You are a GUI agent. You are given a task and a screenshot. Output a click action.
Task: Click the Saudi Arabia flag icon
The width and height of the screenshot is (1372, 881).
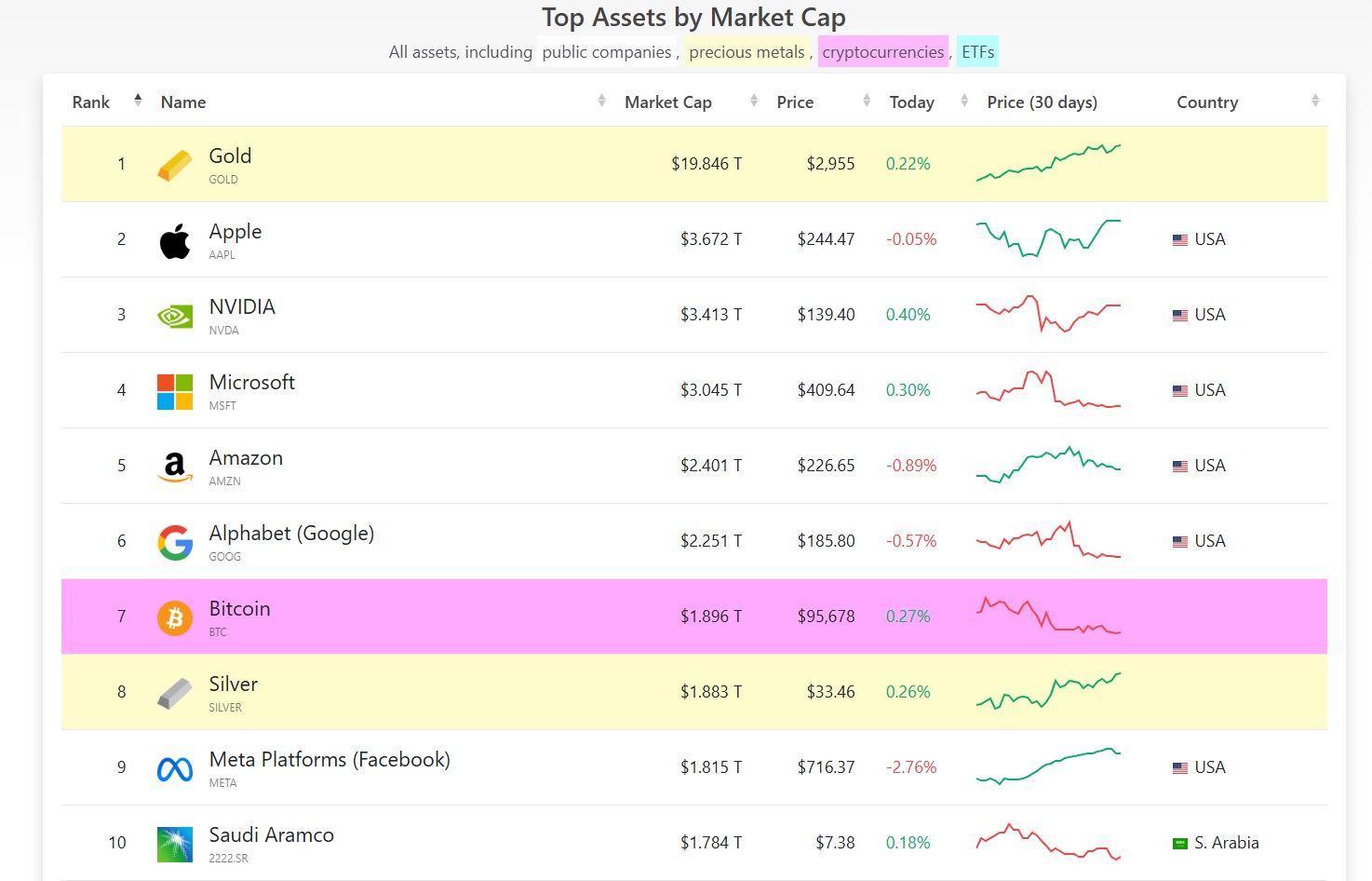click(x=1180, y=844)
